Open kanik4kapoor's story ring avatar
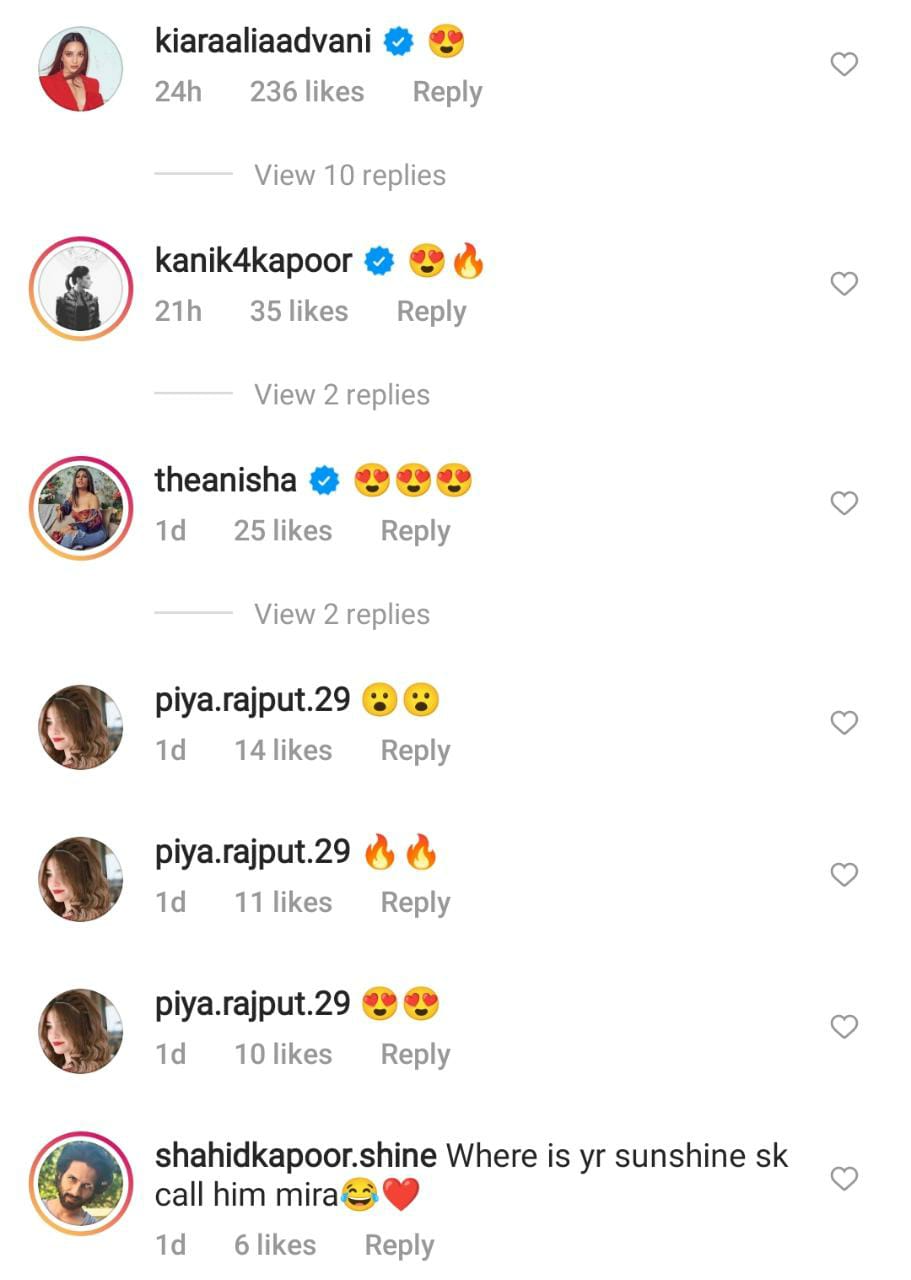 (x=80, y=288)
